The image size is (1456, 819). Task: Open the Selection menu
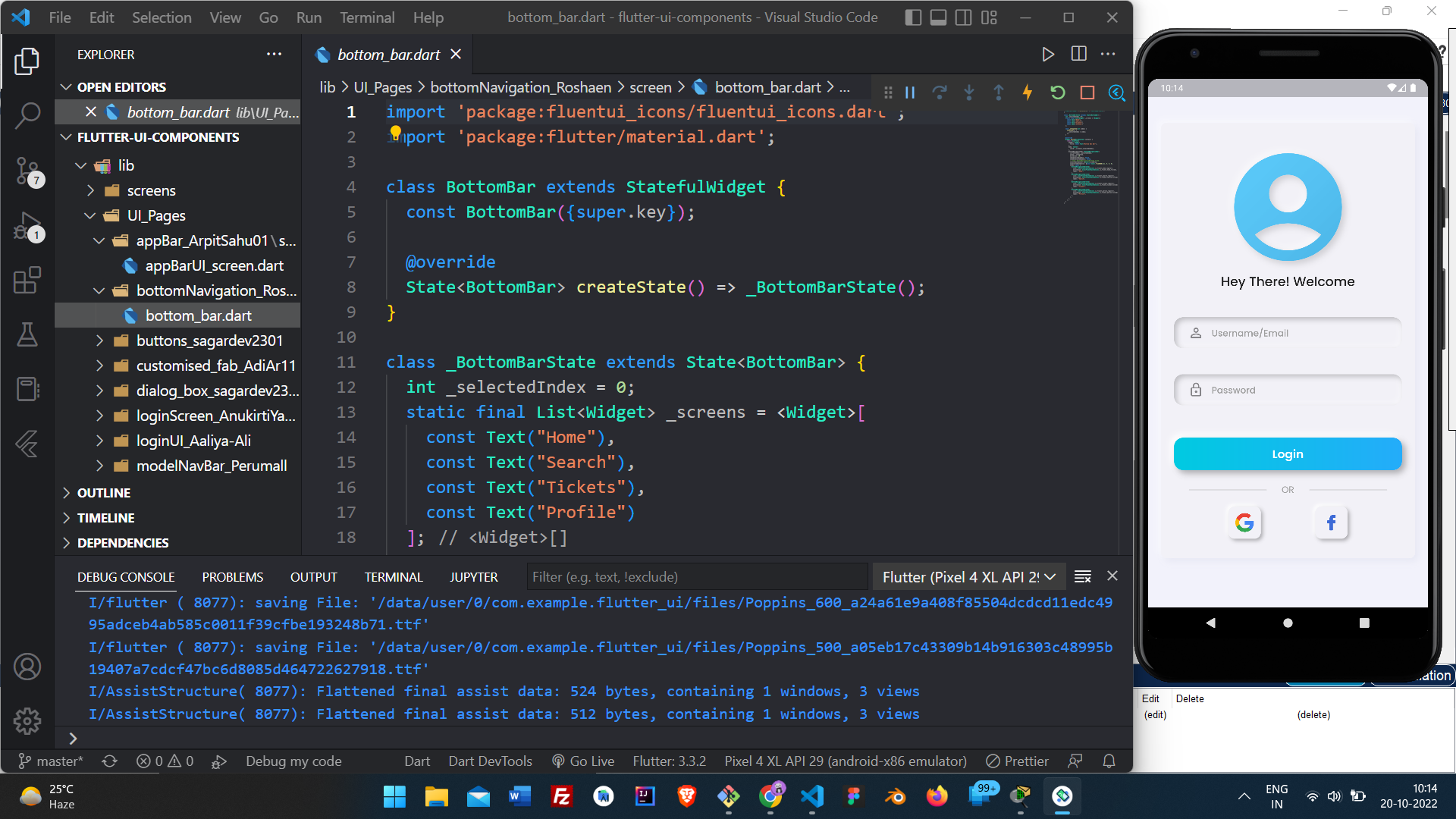click(x=162, y=17)
